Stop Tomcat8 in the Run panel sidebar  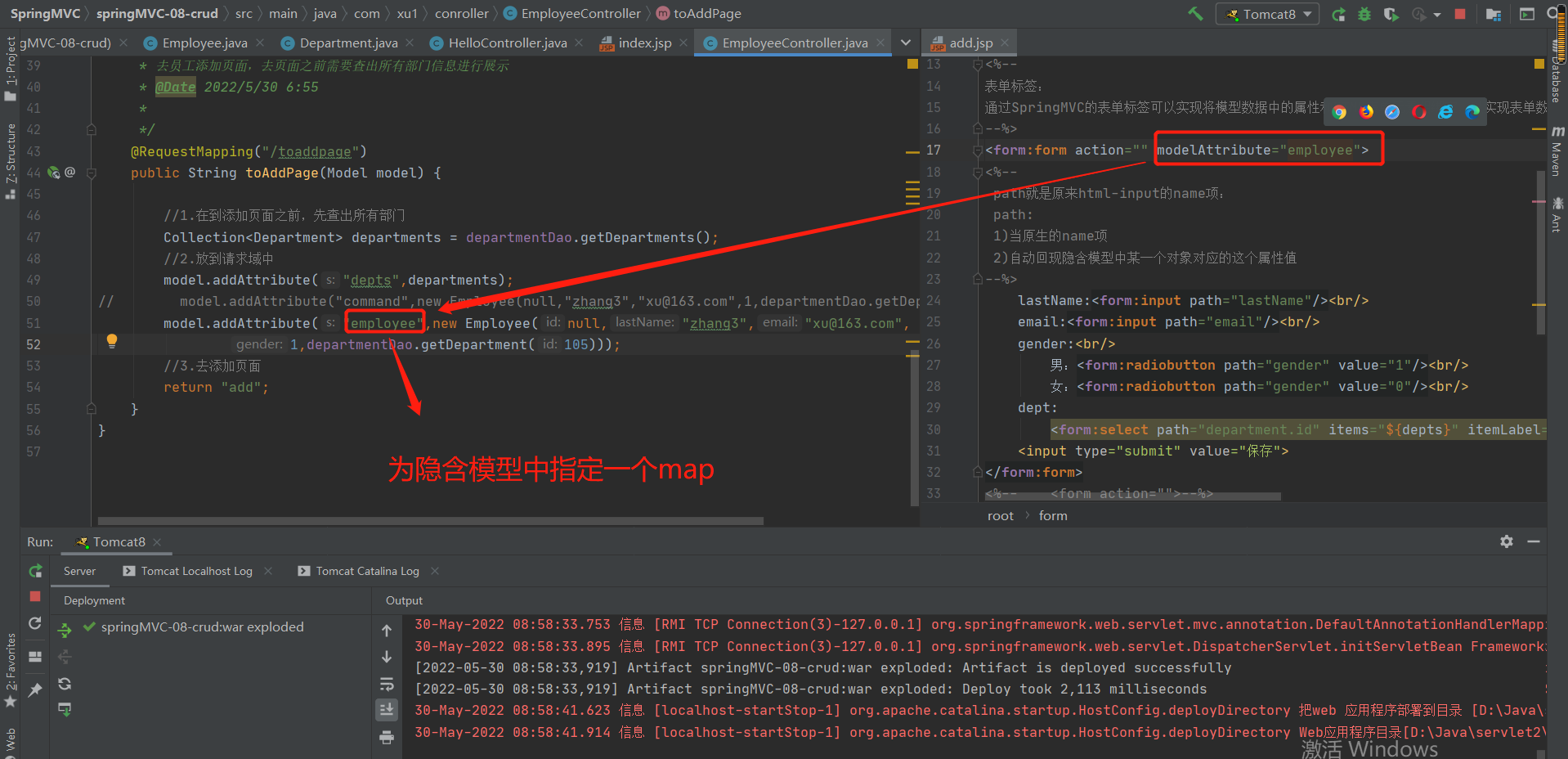point(35,596)
